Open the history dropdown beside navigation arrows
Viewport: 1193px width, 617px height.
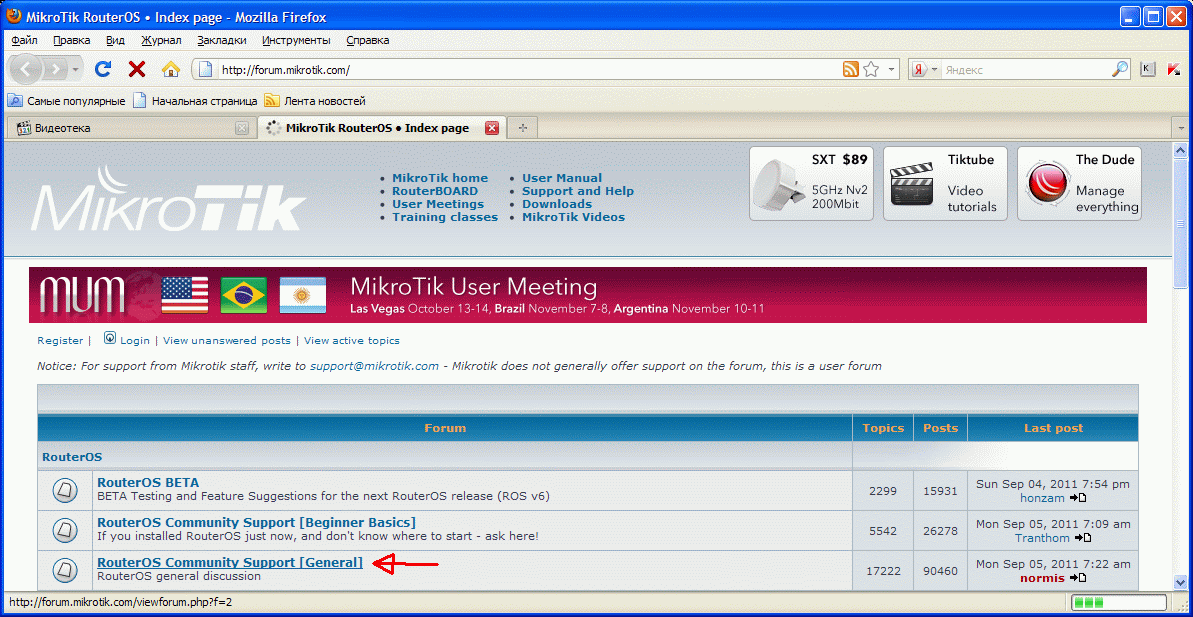click(x=75, y=69)
